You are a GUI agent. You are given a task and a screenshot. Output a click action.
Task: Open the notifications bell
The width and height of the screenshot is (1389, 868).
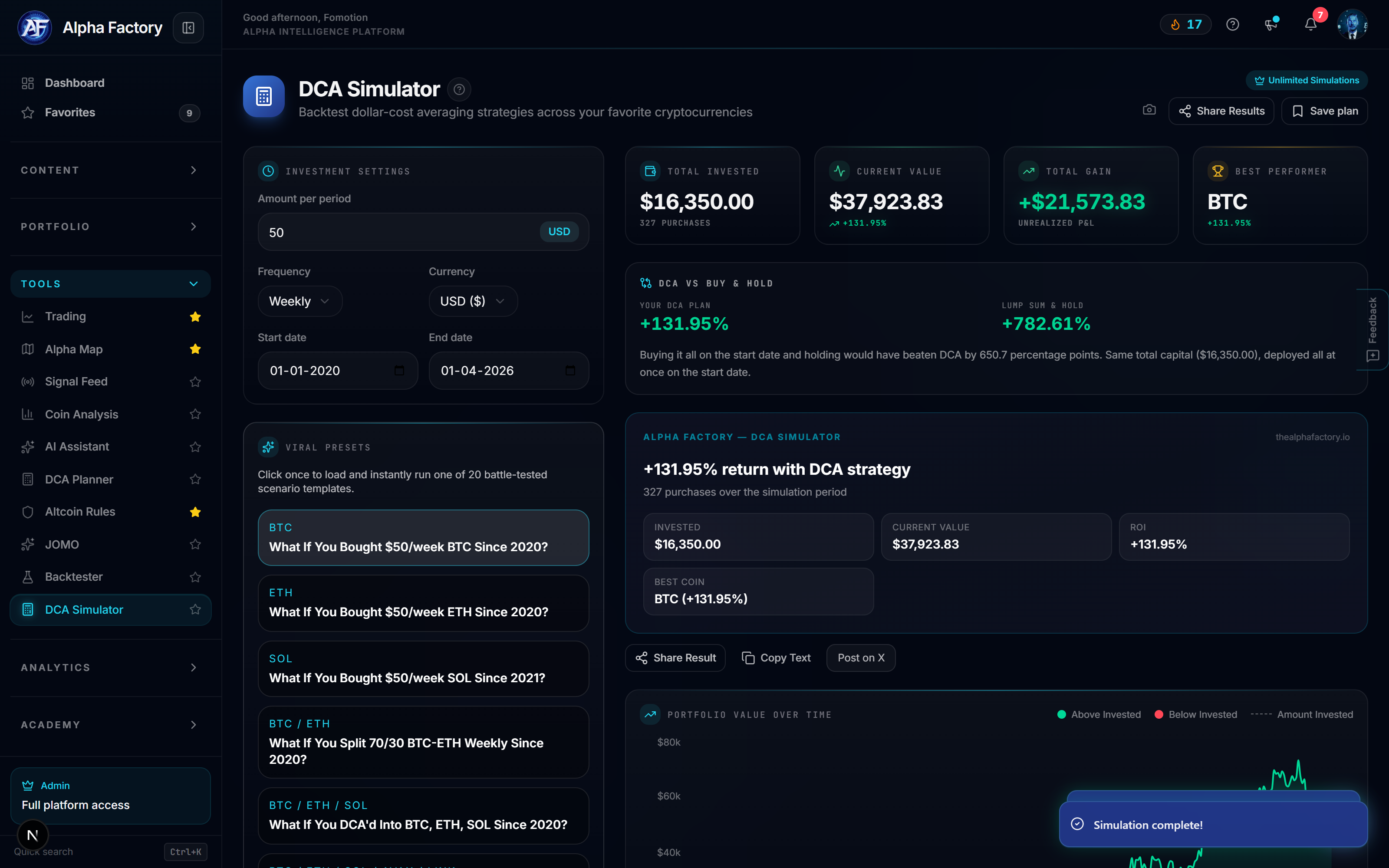[x=1310, y=24]
